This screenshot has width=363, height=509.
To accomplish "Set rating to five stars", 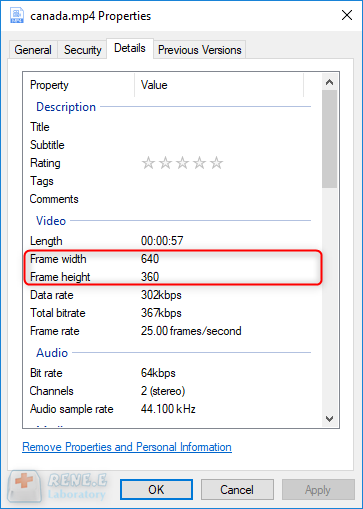I will tap(217, 163).
